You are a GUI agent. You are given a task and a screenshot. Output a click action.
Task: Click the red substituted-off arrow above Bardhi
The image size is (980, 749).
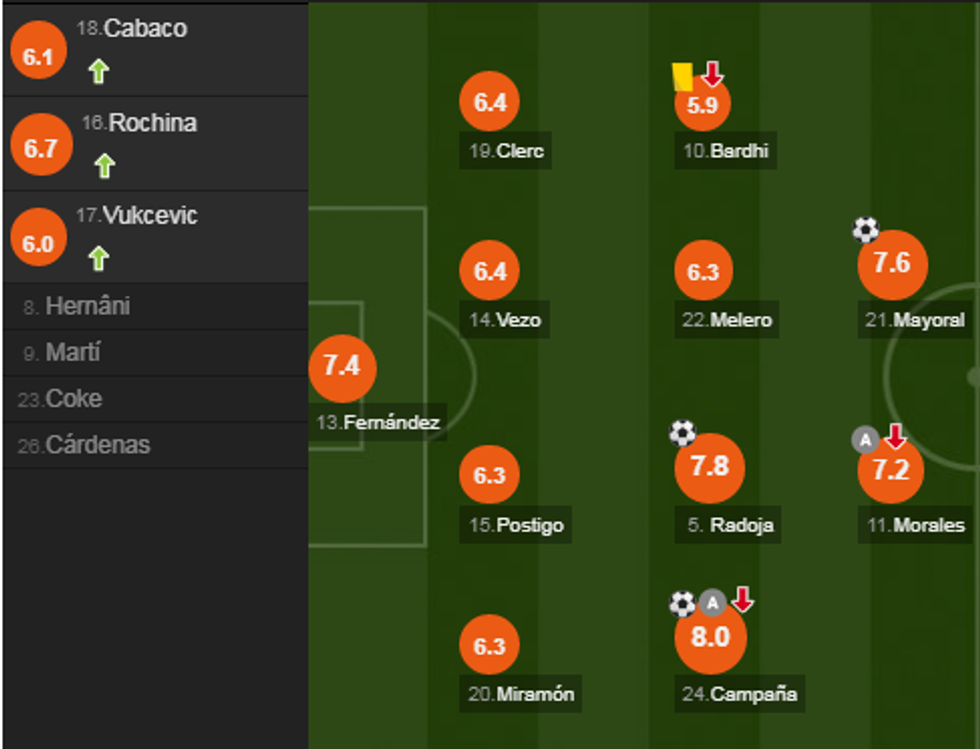pos(712,74)
